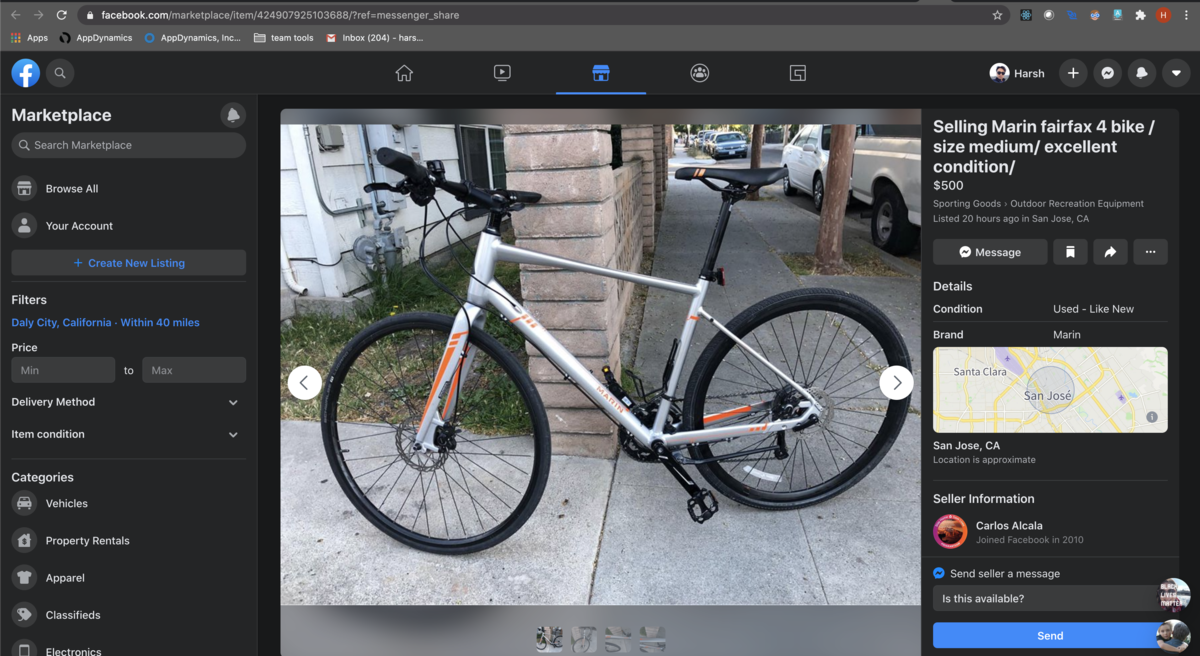This screenshot has height=656, width=1200.
Task: Open the Apparel category
Action: tap(128, 578)
